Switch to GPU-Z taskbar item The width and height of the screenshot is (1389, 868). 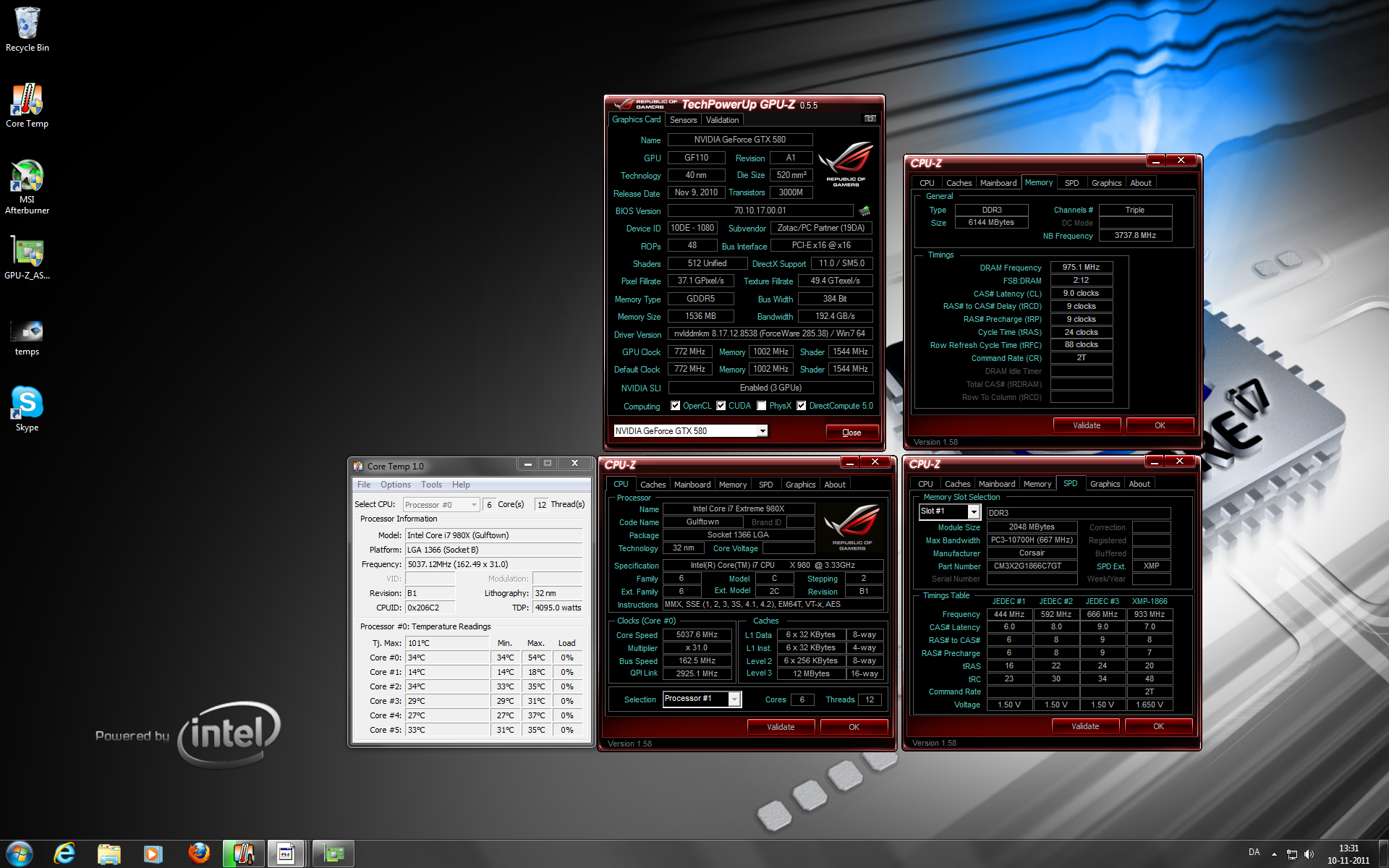tap(334, 854)
